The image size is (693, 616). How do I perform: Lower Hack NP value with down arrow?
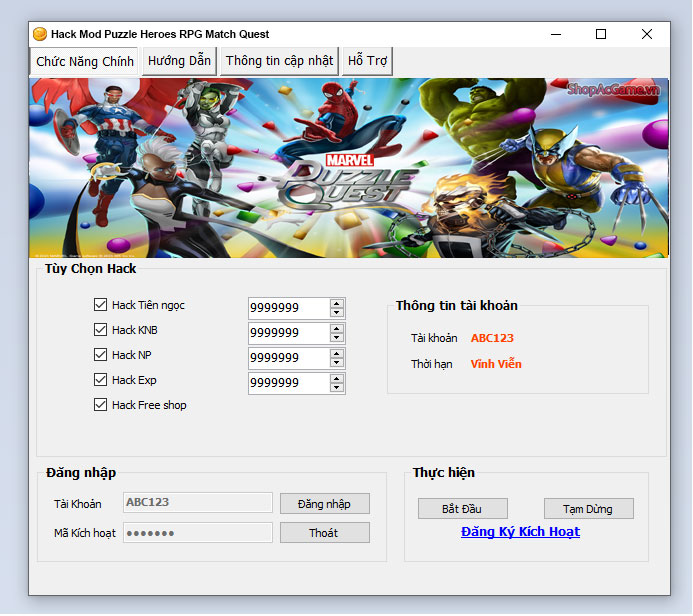click(337, 363)
